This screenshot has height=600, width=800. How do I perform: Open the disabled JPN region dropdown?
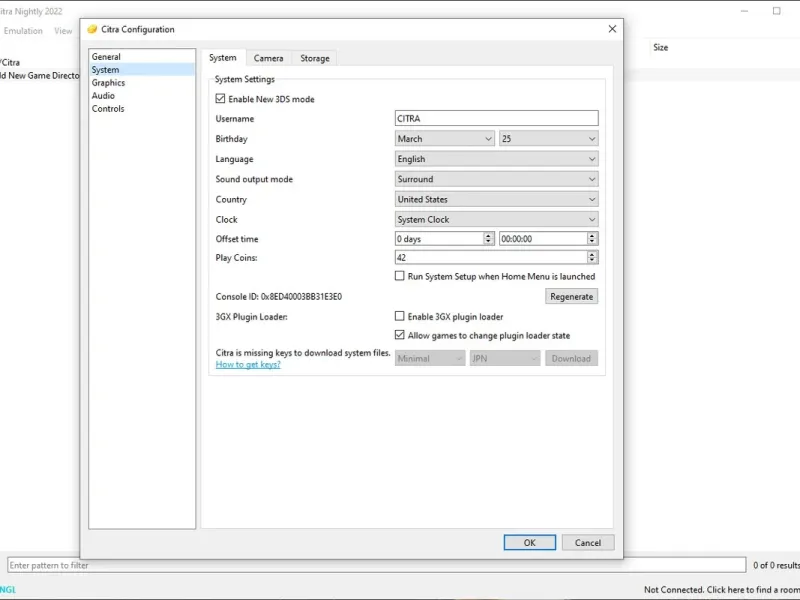pyautogui.click(x=505, y=359)
